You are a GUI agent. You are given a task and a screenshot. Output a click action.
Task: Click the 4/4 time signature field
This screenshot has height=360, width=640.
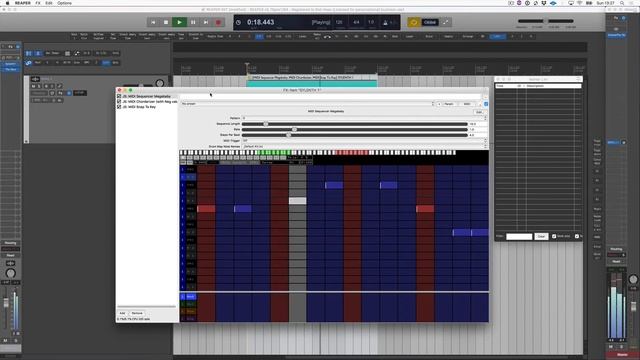[x=356, y=22]
